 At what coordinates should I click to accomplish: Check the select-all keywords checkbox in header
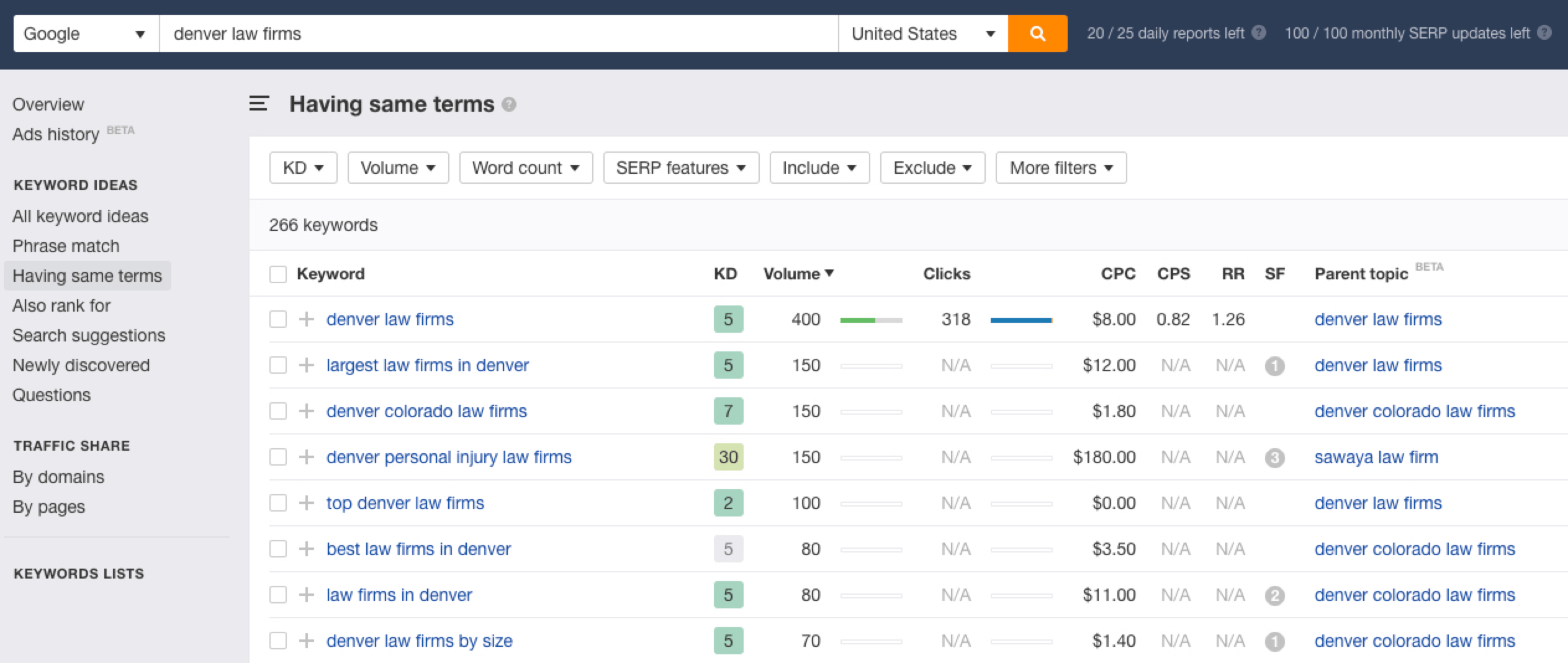[278, 274]
